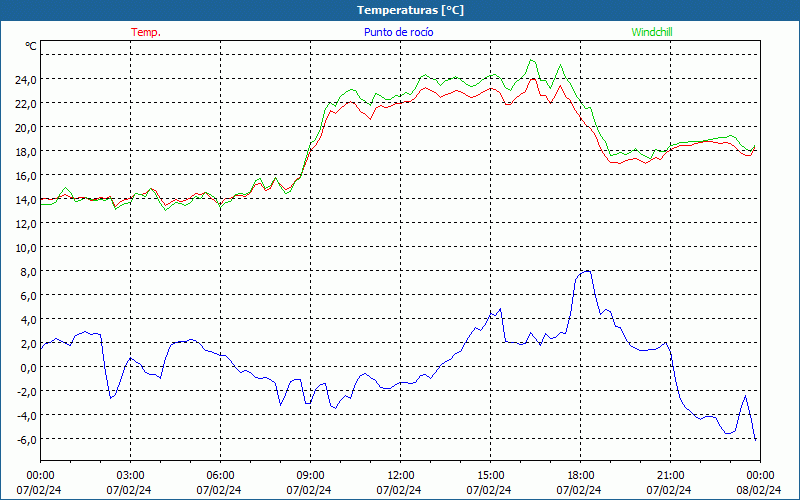
Task: Click the 12,0 y-axis value
Action: pos(26,223)
